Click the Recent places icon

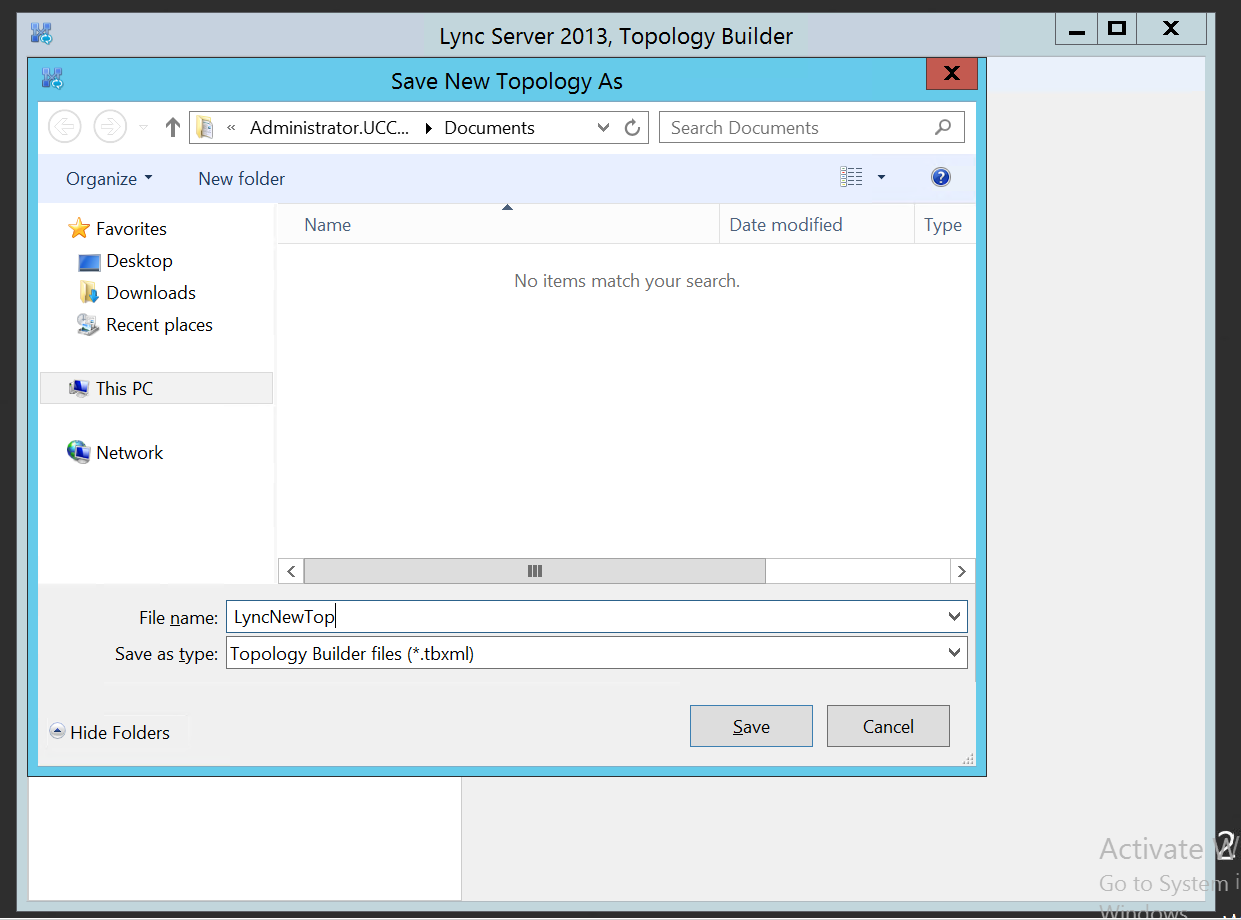[x=89, y=325]
